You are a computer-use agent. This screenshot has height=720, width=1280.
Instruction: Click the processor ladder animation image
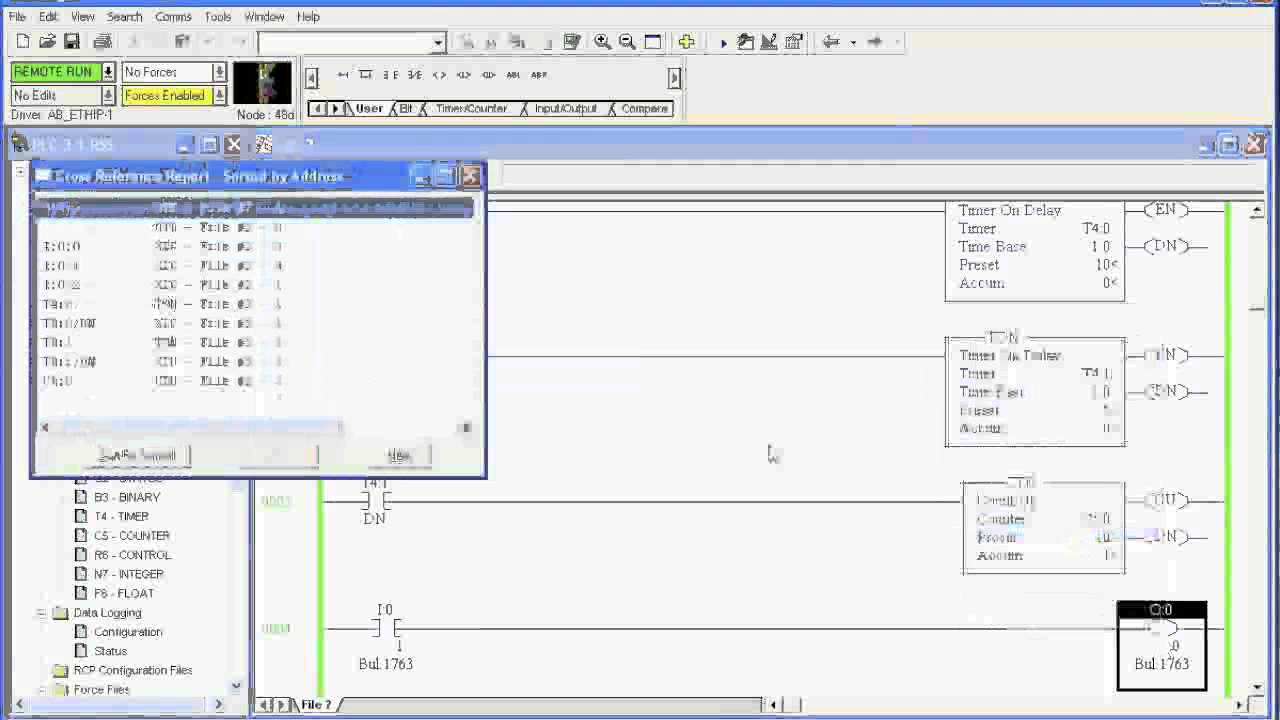pyautogui.click(x=263, y=83)
